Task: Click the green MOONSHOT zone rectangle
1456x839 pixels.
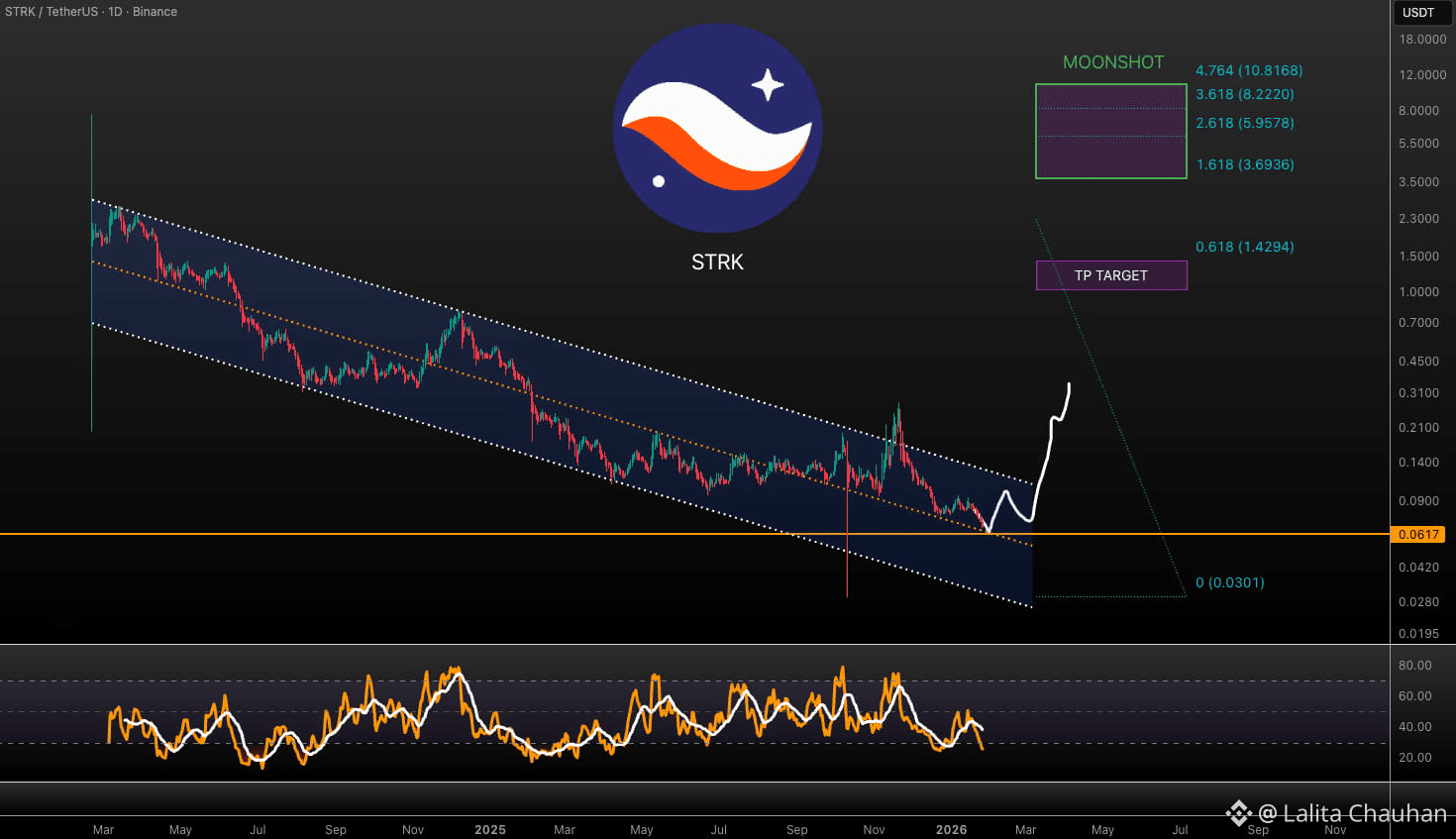Action: pyautogui.click(x=1110, y=132)
